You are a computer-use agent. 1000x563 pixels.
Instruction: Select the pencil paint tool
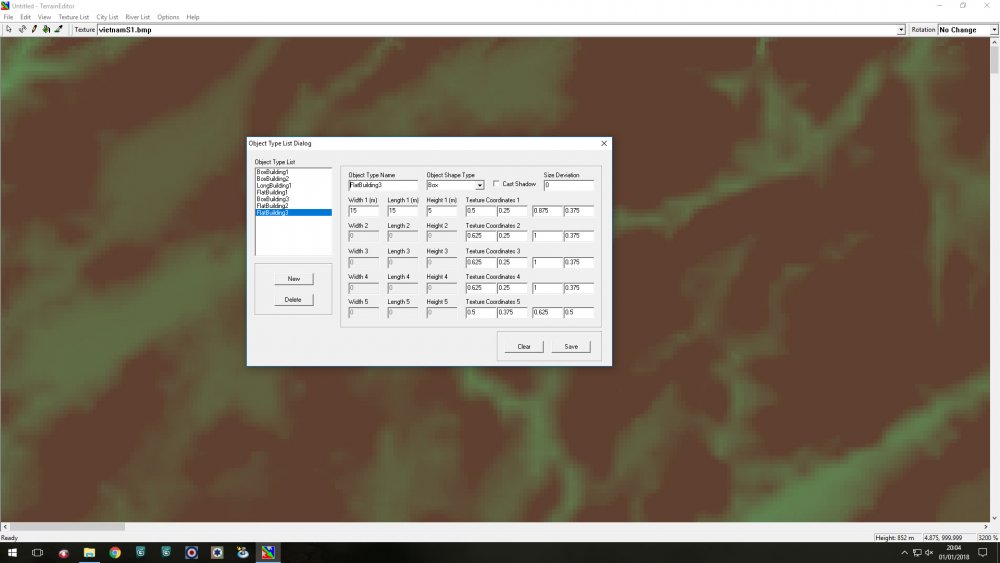pos(34,29)
